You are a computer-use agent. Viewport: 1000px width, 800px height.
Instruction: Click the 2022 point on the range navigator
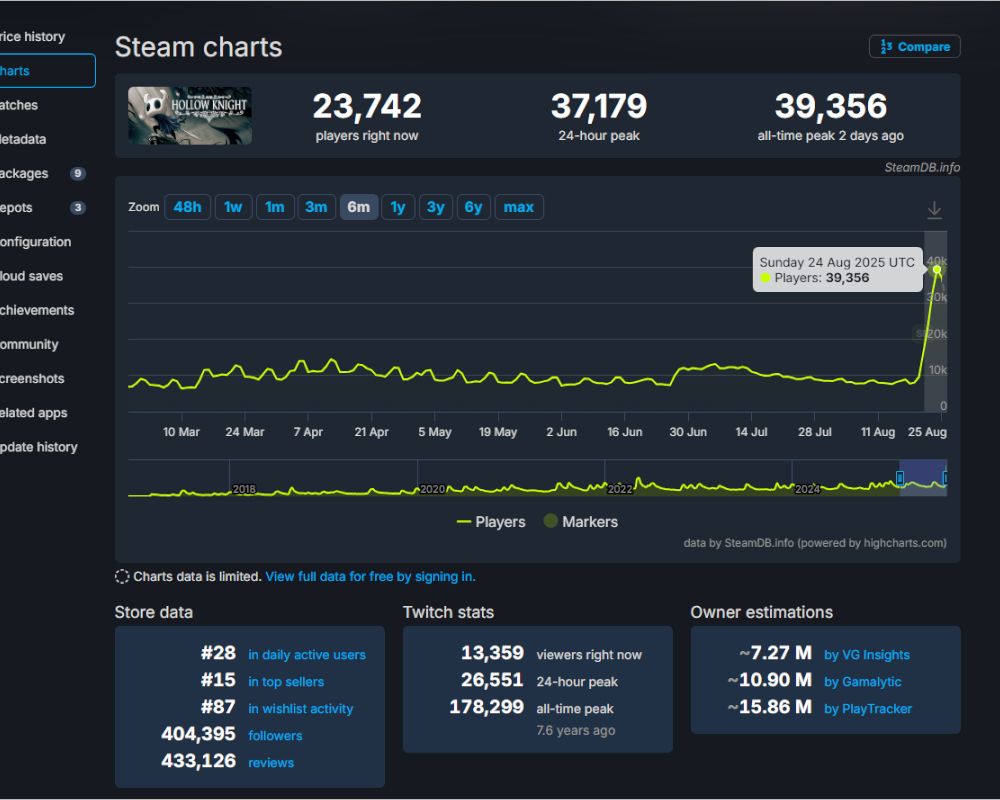tap(620, 490)
